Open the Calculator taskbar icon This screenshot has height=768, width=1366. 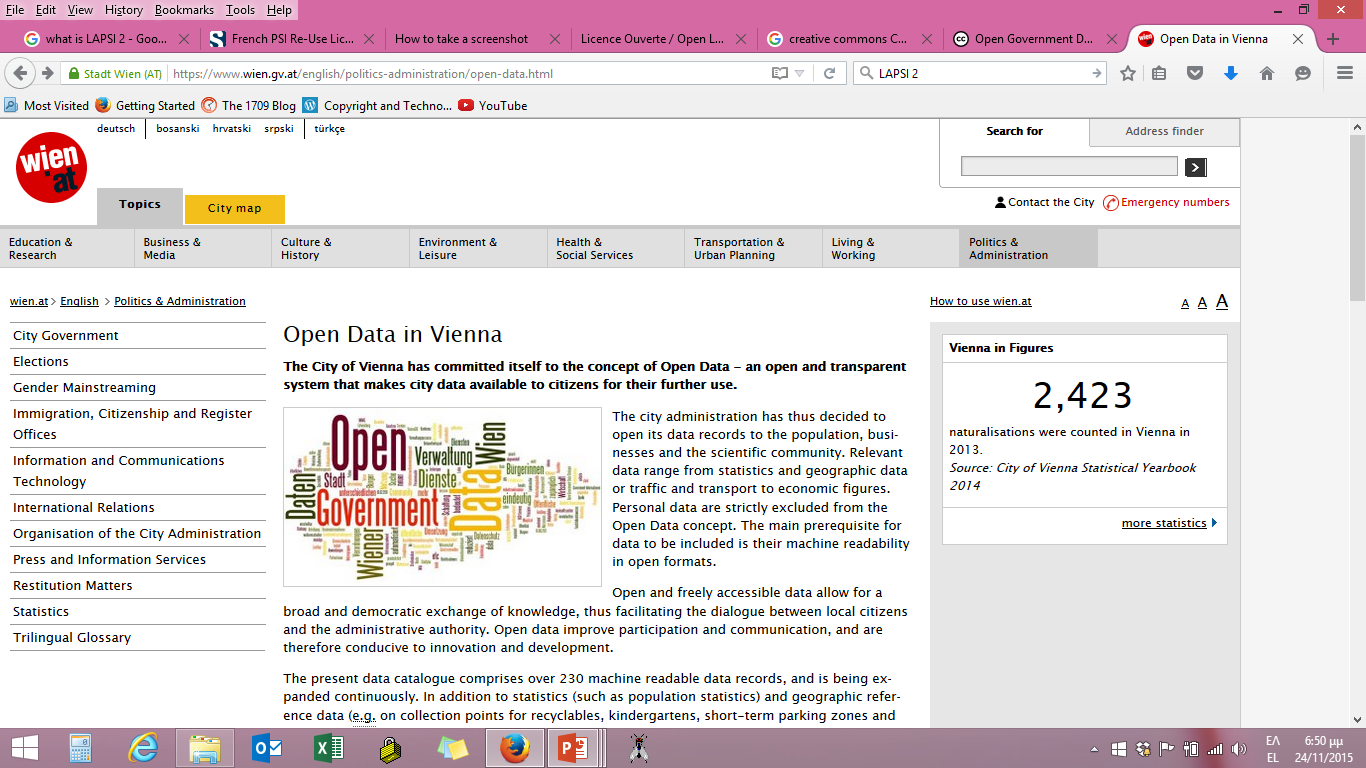[81, 748]
